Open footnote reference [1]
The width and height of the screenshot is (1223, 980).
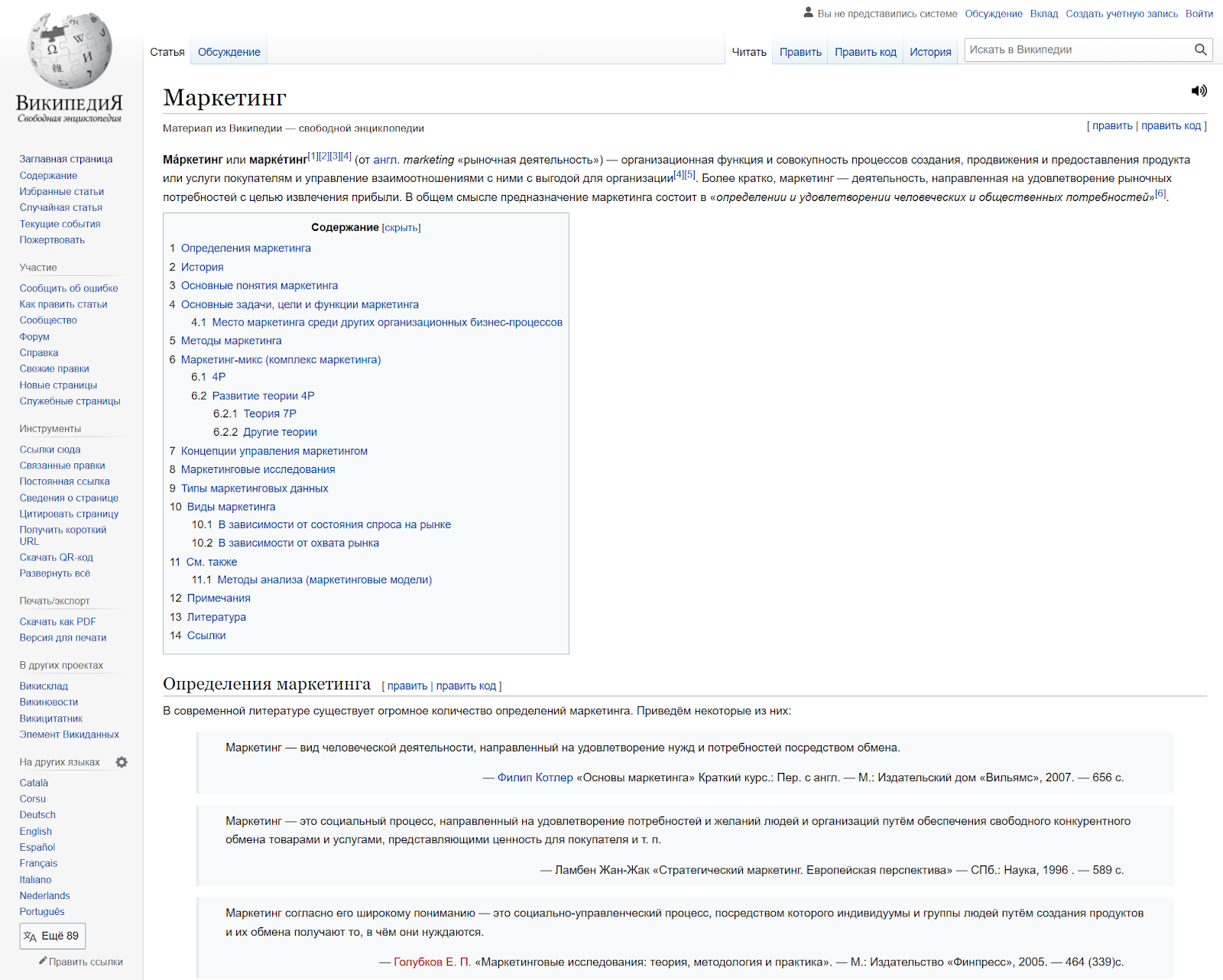click(313, 156)
